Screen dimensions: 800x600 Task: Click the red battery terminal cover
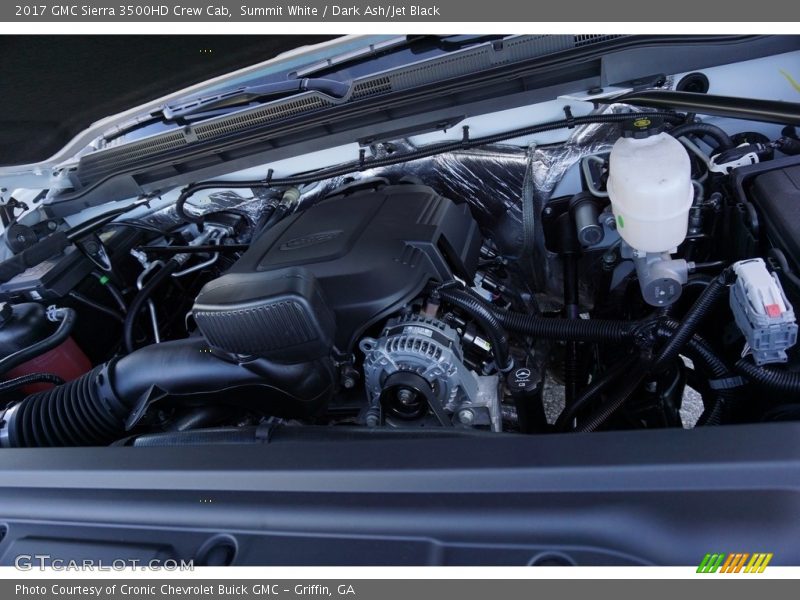(55, 361)
